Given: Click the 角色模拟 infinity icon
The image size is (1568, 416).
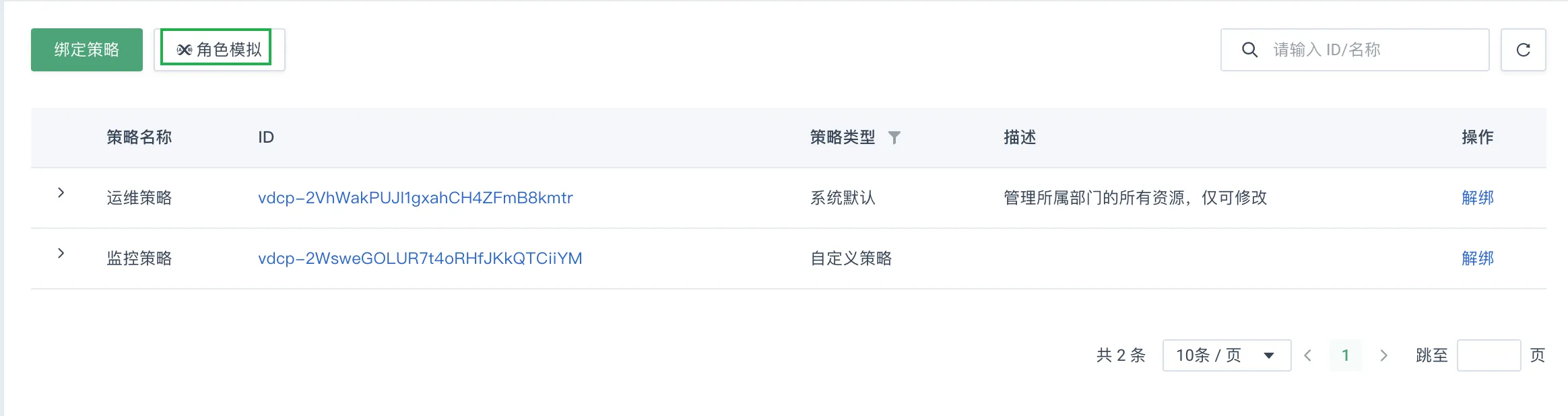Looking at the screenshot, I should tap(185, 50).
